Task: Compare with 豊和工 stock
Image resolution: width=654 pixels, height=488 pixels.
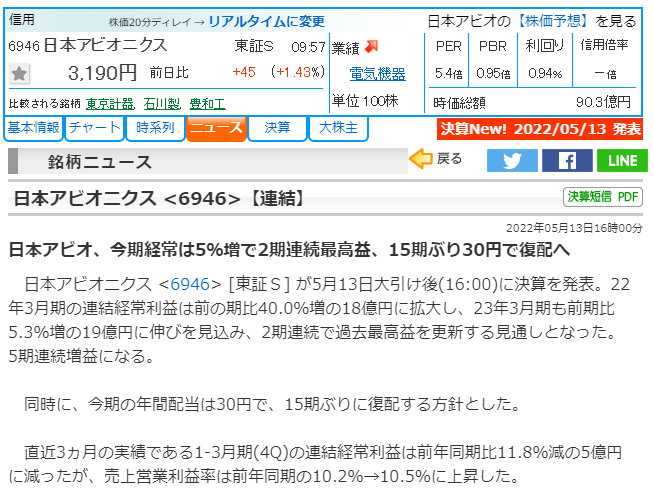Action: (207, 103)
